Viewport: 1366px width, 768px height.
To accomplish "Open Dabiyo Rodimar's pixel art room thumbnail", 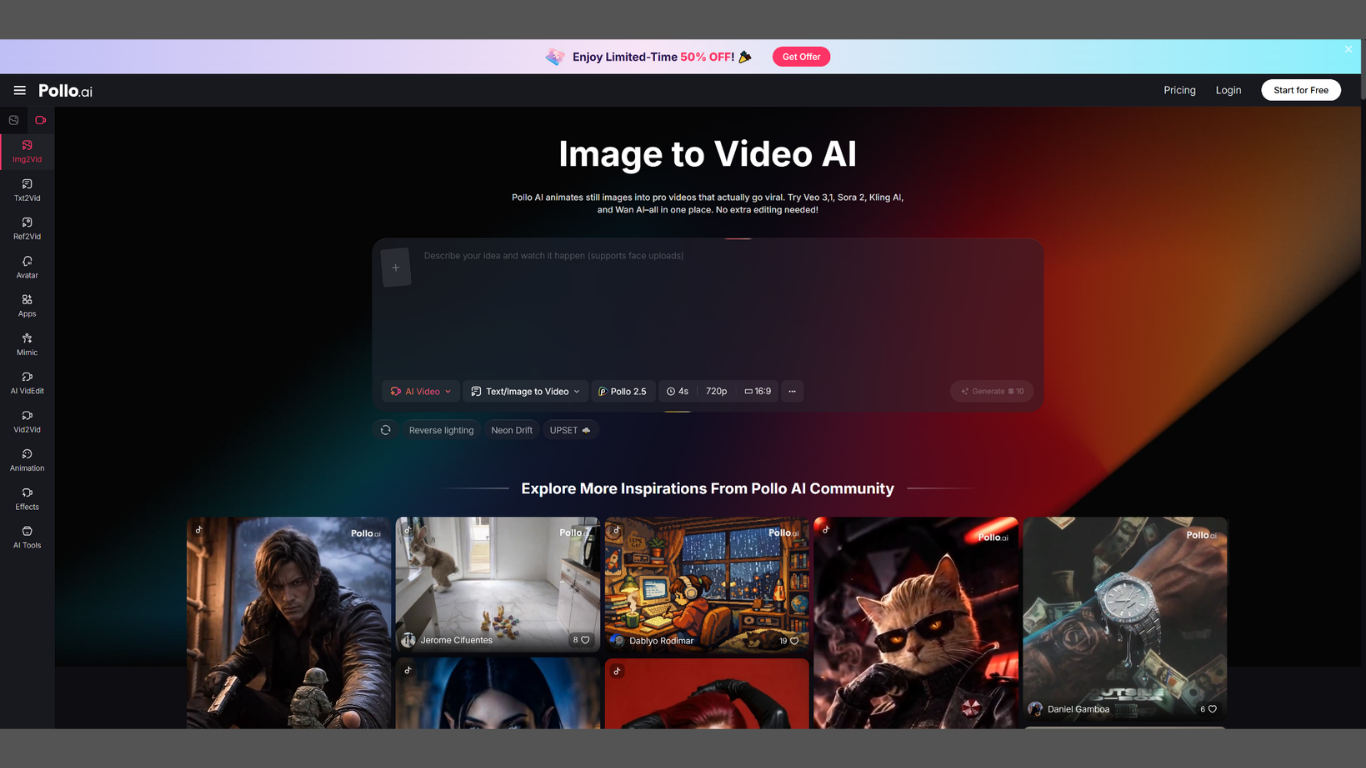I will coord(707,584).
